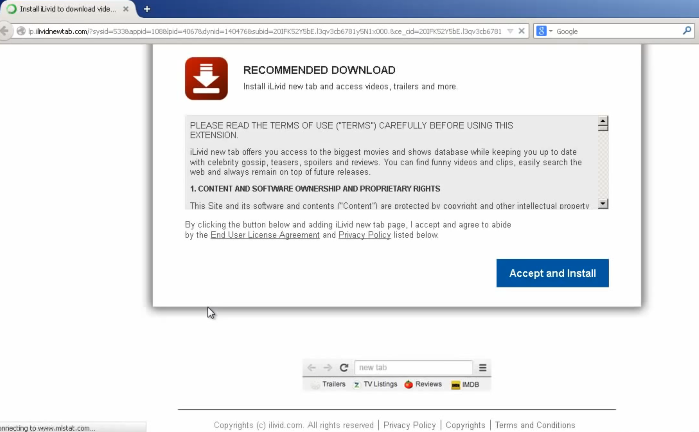Viewport: 699px width, 432px height.
Task: Open the URL history dropdown arrow
Action: (x=512, y=31)
